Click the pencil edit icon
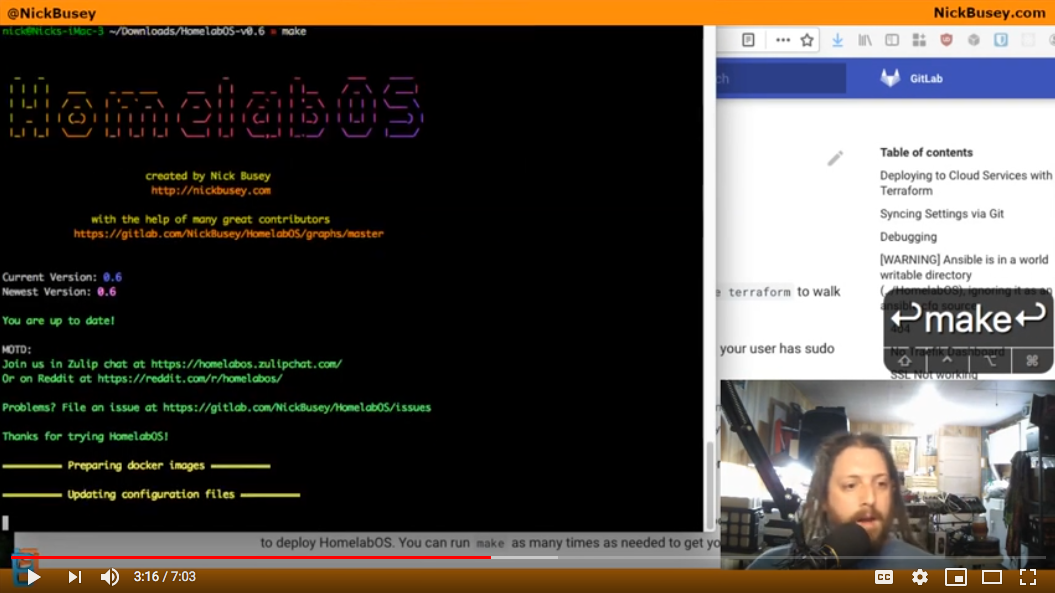This screenshot has height=593, width=1055. click(x=835, y=158)
